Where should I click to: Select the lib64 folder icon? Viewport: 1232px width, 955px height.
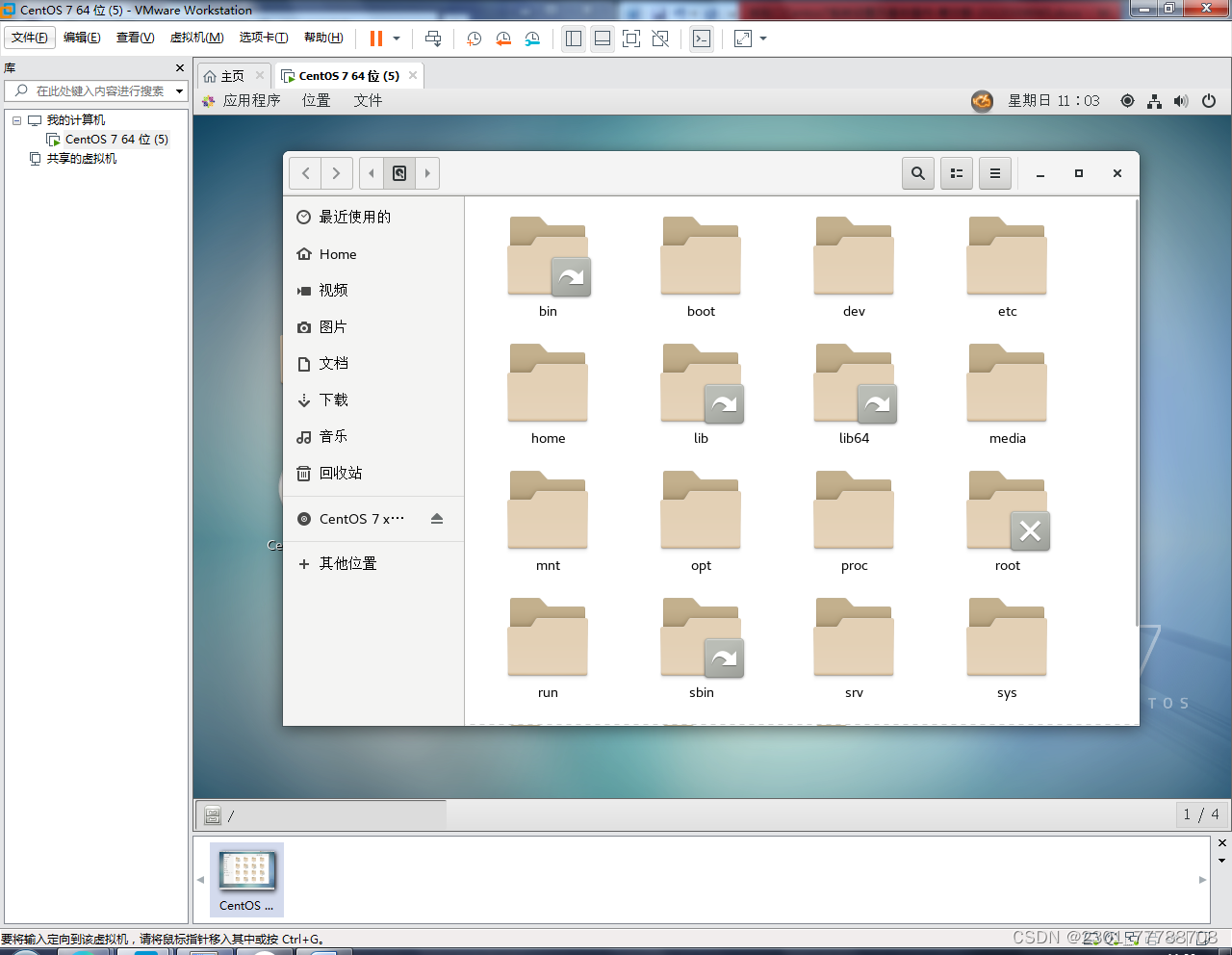(854, 383)
